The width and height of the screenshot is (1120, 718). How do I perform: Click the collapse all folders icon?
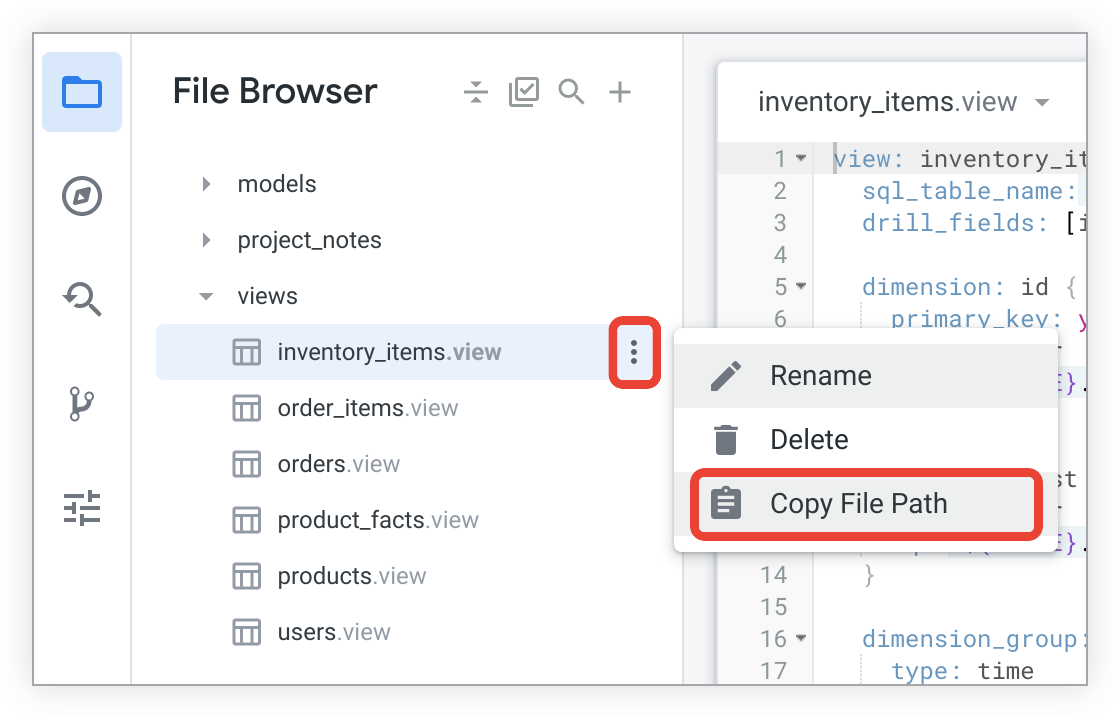coord(476,93)
